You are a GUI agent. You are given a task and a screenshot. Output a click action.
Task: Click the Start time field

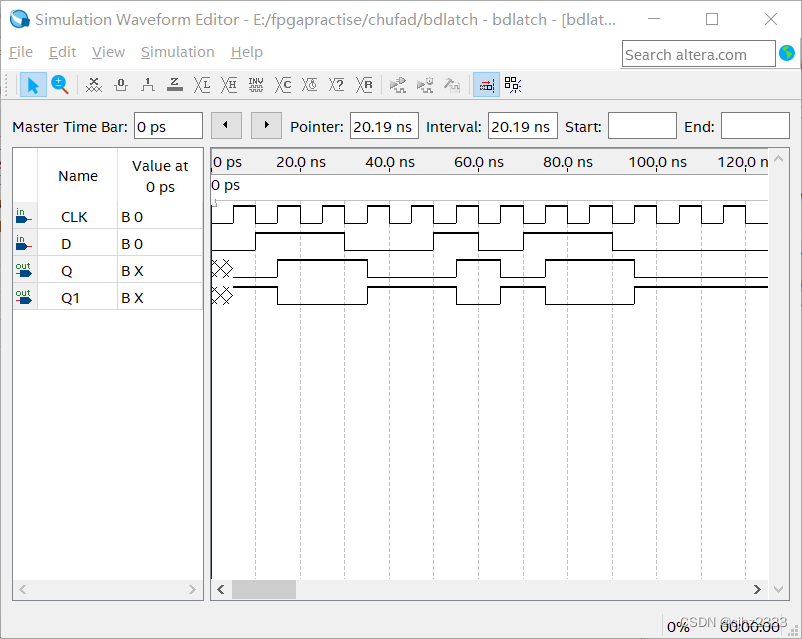coord(642,126)
